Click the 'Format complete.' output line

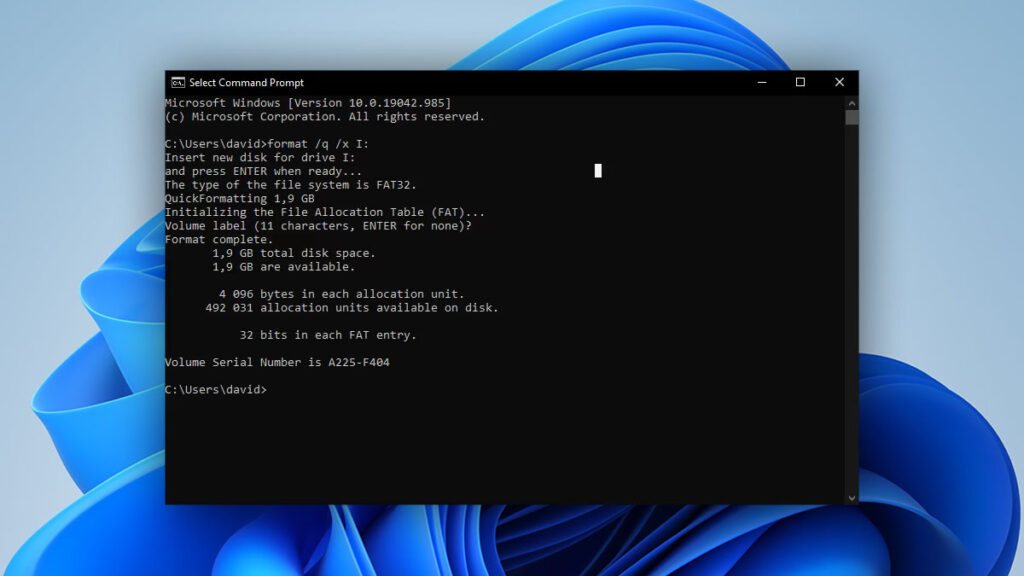coord(218,239)
